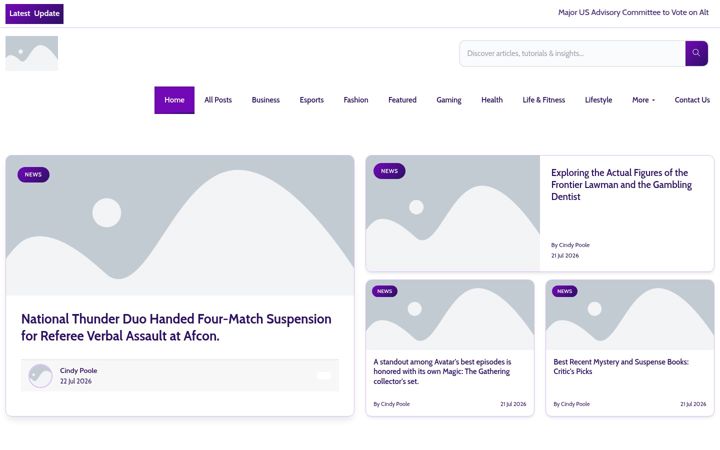Open Best Recent Mystery and Suspense Books article
This screenshot has width=720, height=450.
pyautogui.click(x=621, y=366)
